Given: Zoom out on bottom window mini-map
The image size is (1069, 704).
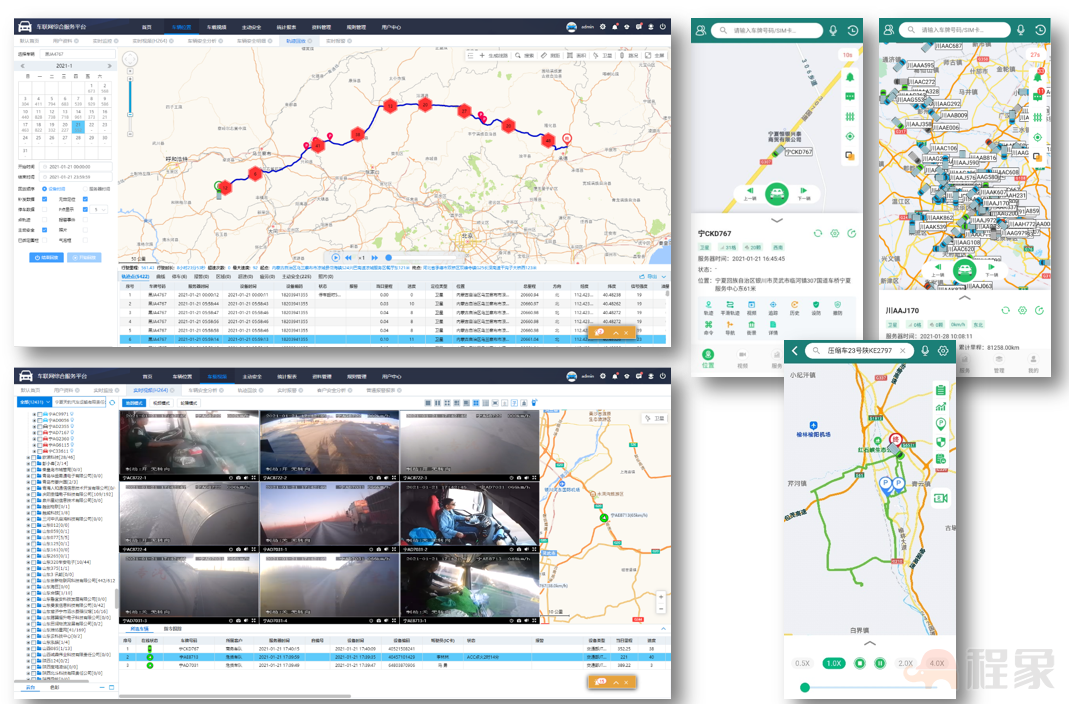Looking at the screenshot, I should (x=661, y=608).
